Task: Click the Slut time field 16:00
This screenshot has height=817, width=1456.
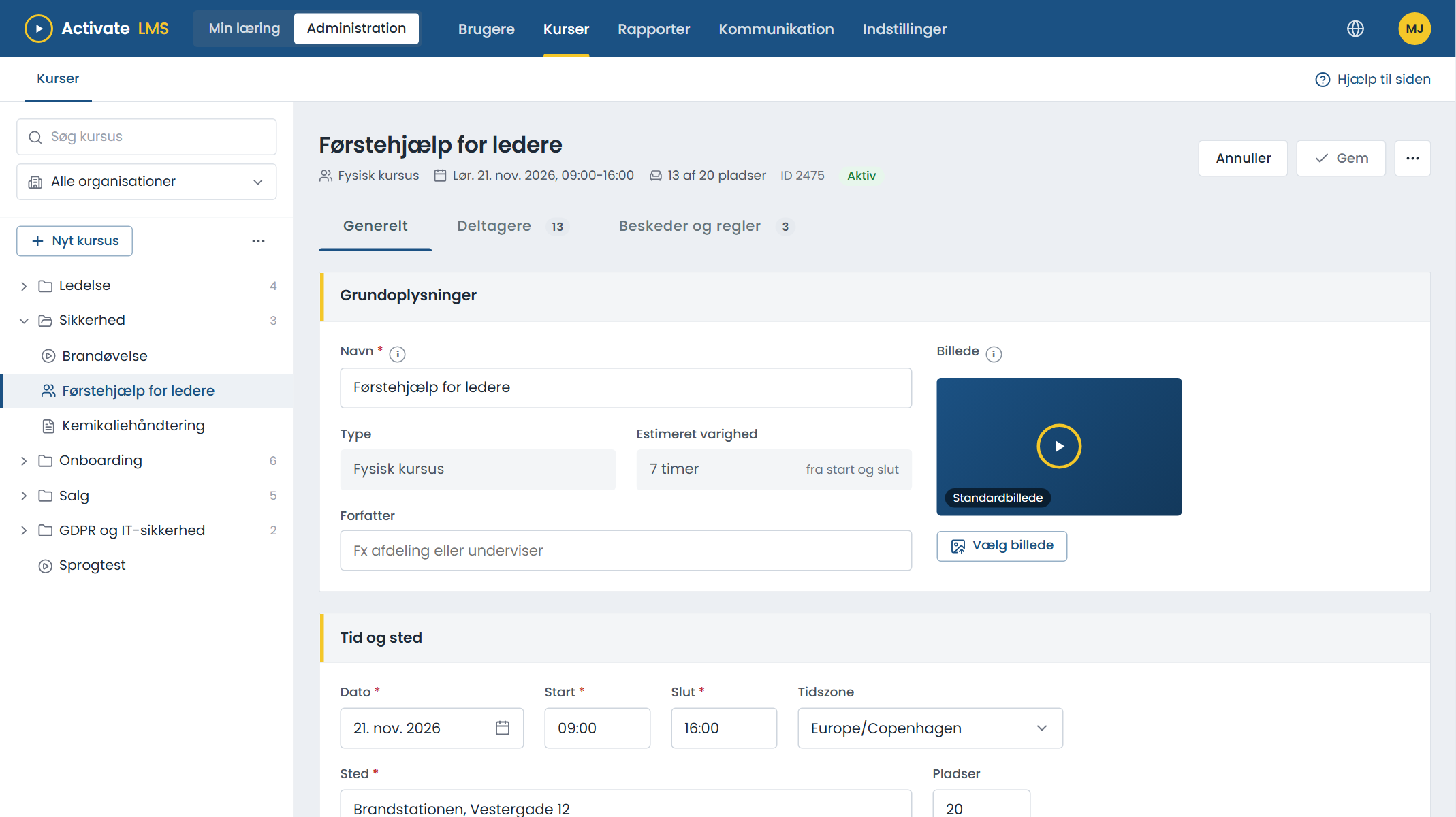Action: coord(724,728)
